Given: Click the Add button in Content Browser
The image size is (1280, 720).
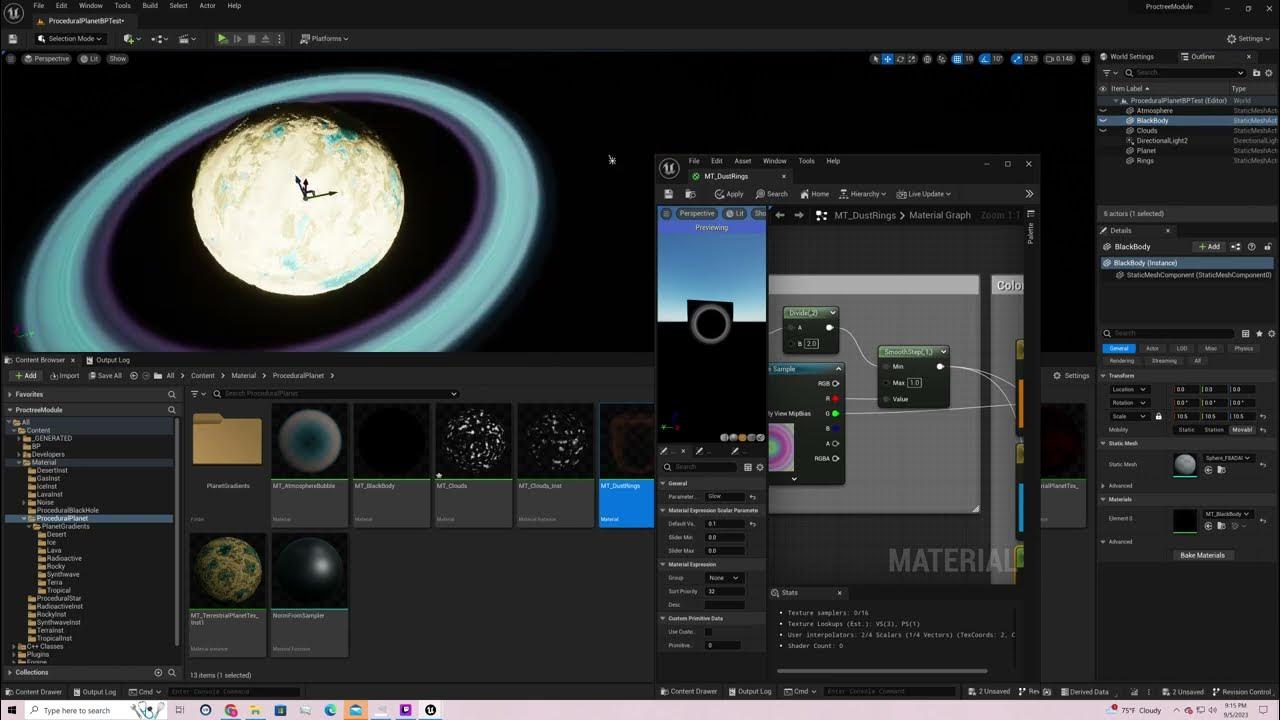Looking at the screenshot, I should 25,376.
